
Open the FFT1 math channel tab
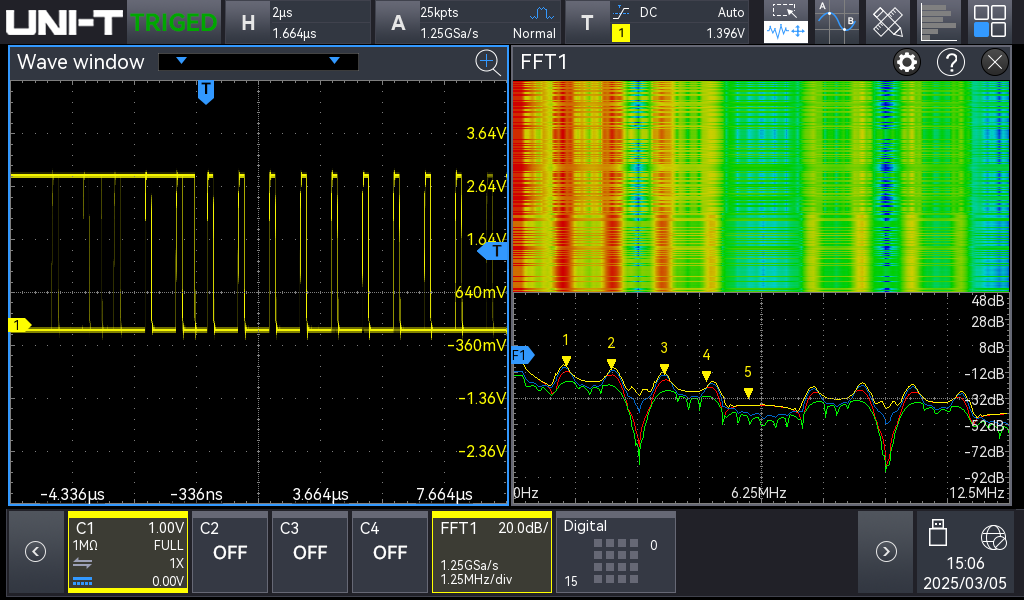pyautogui.click(x=491, y=551)
